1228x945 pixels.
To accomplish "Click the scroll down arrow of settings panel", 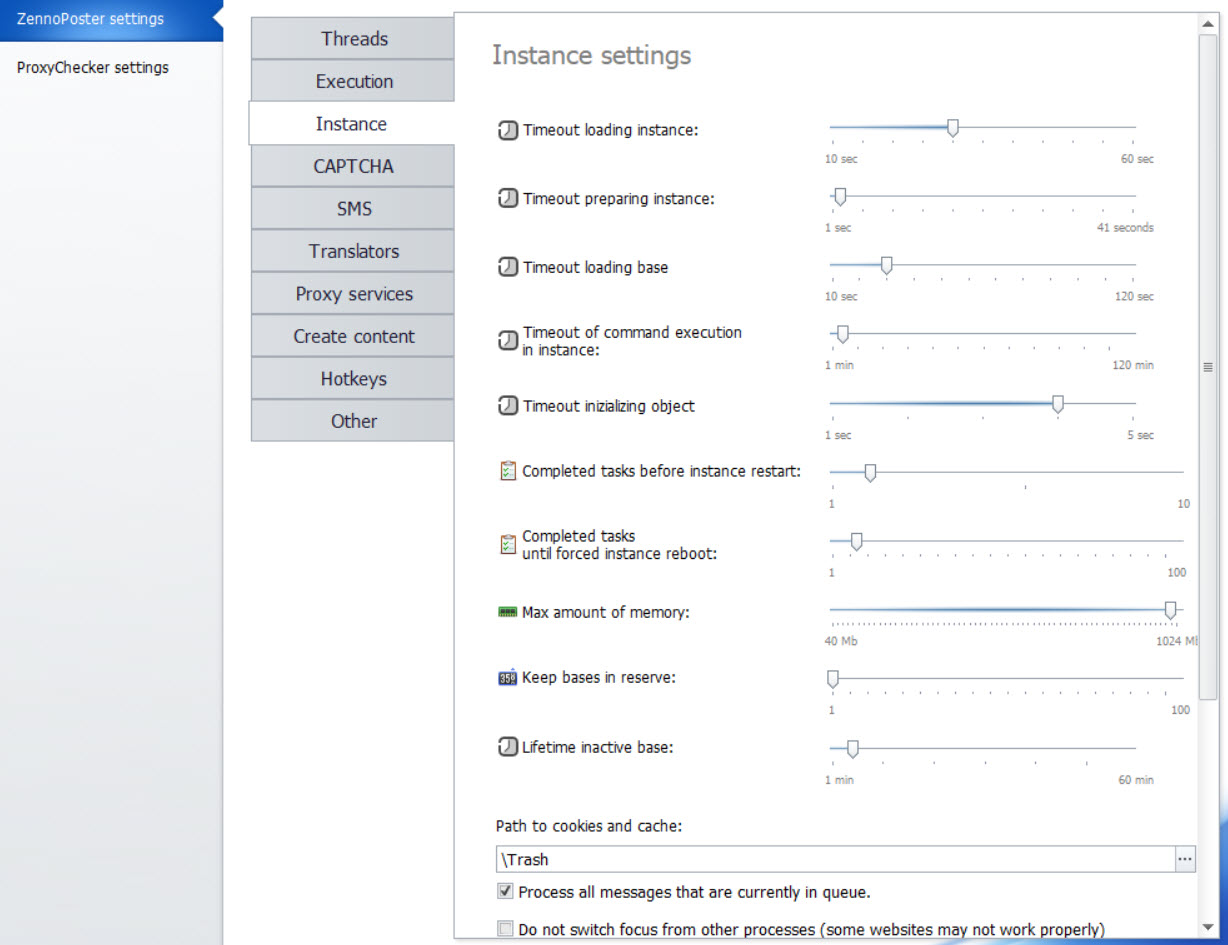I will 1208,926.
